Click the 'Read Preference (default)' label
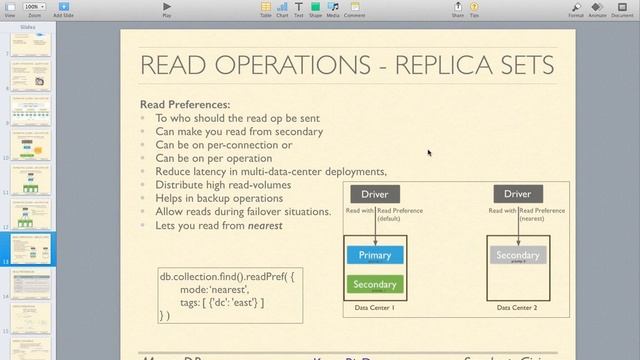This screenshot has height=360, width=640. click(400, 215)
